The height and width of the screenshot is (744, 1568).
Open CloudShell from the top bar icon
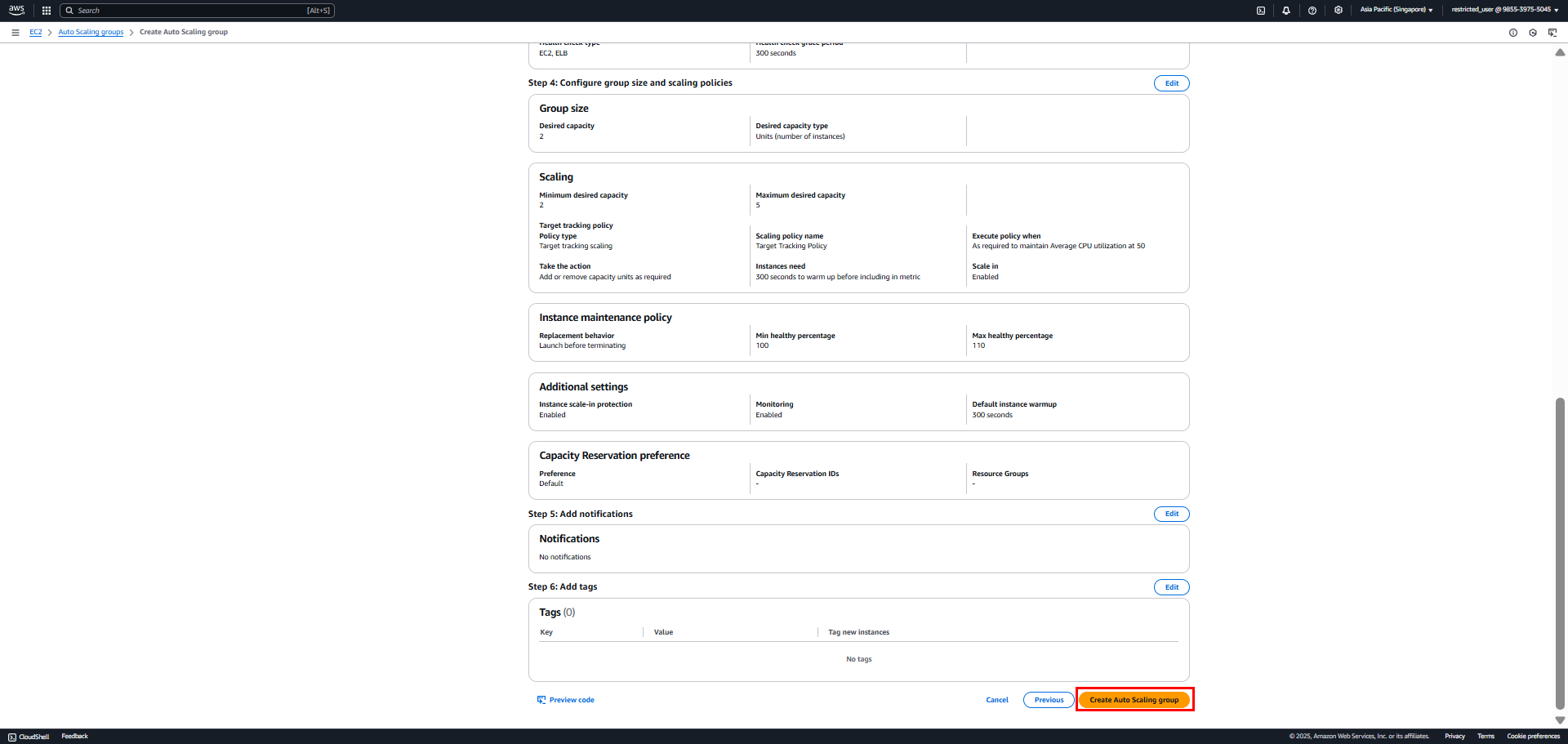[1261, 11]
